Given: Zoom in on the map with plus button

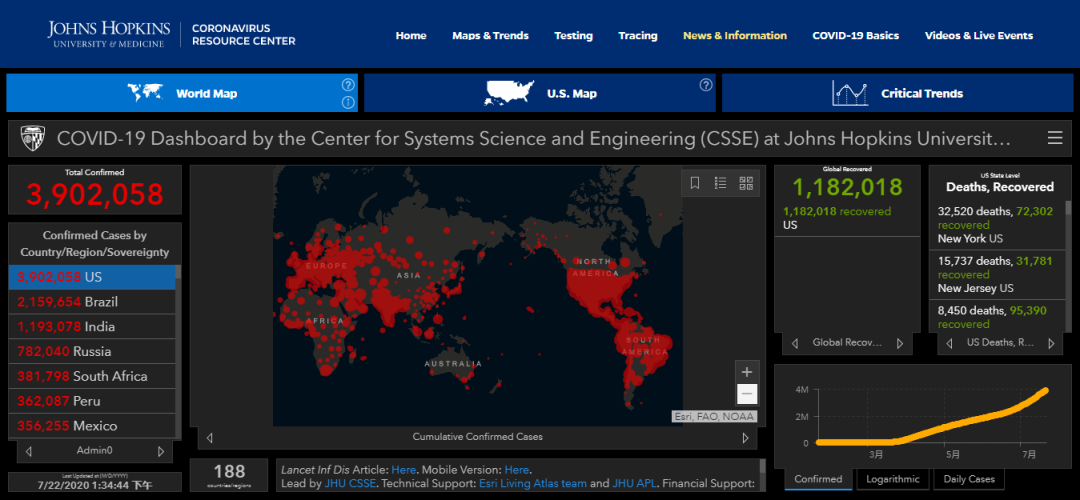Looking at the screenshot, I should point(747,372).
